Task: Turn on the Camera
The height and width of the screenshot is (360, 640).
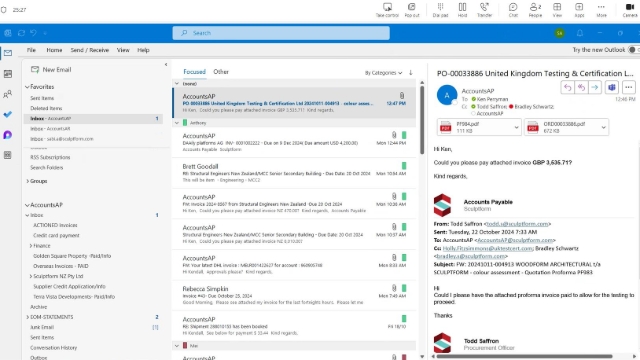Action: tap(630, 7)
